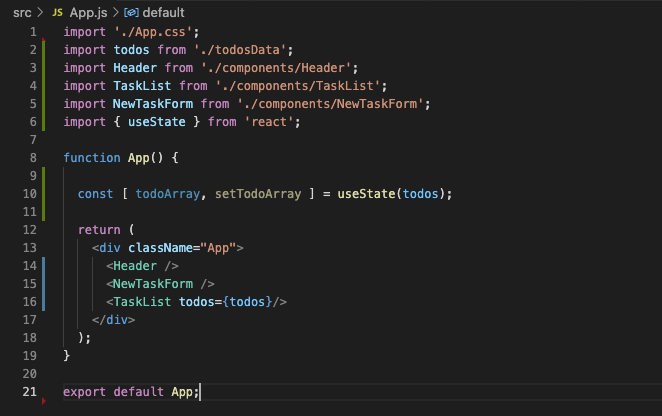The width and height of the screenshot is (662, 416).
Task: Select the default symbol breadcrumb
Action: 163,13
